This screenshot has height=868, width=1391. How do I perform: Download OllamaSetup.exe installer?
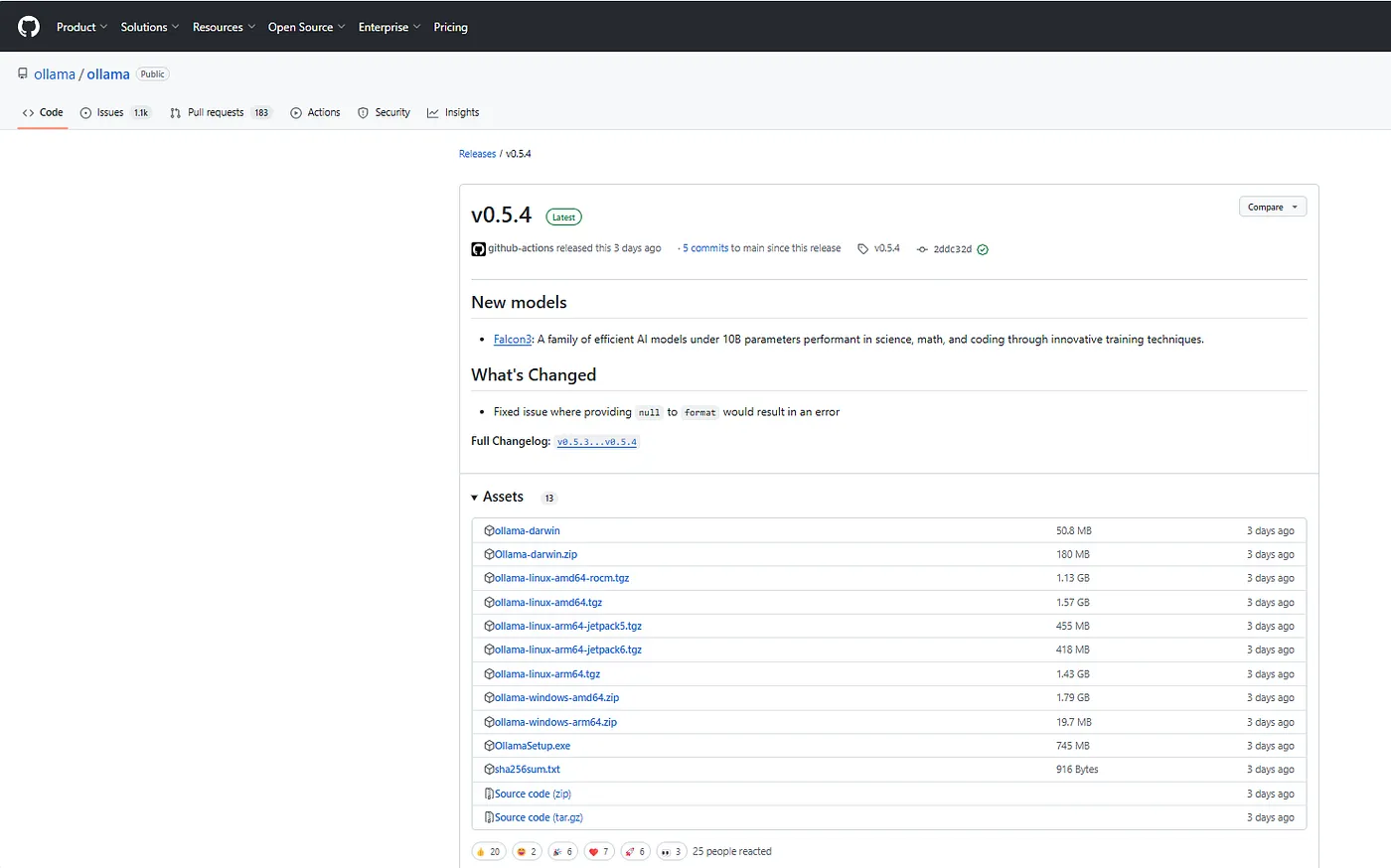pos(533,746)
